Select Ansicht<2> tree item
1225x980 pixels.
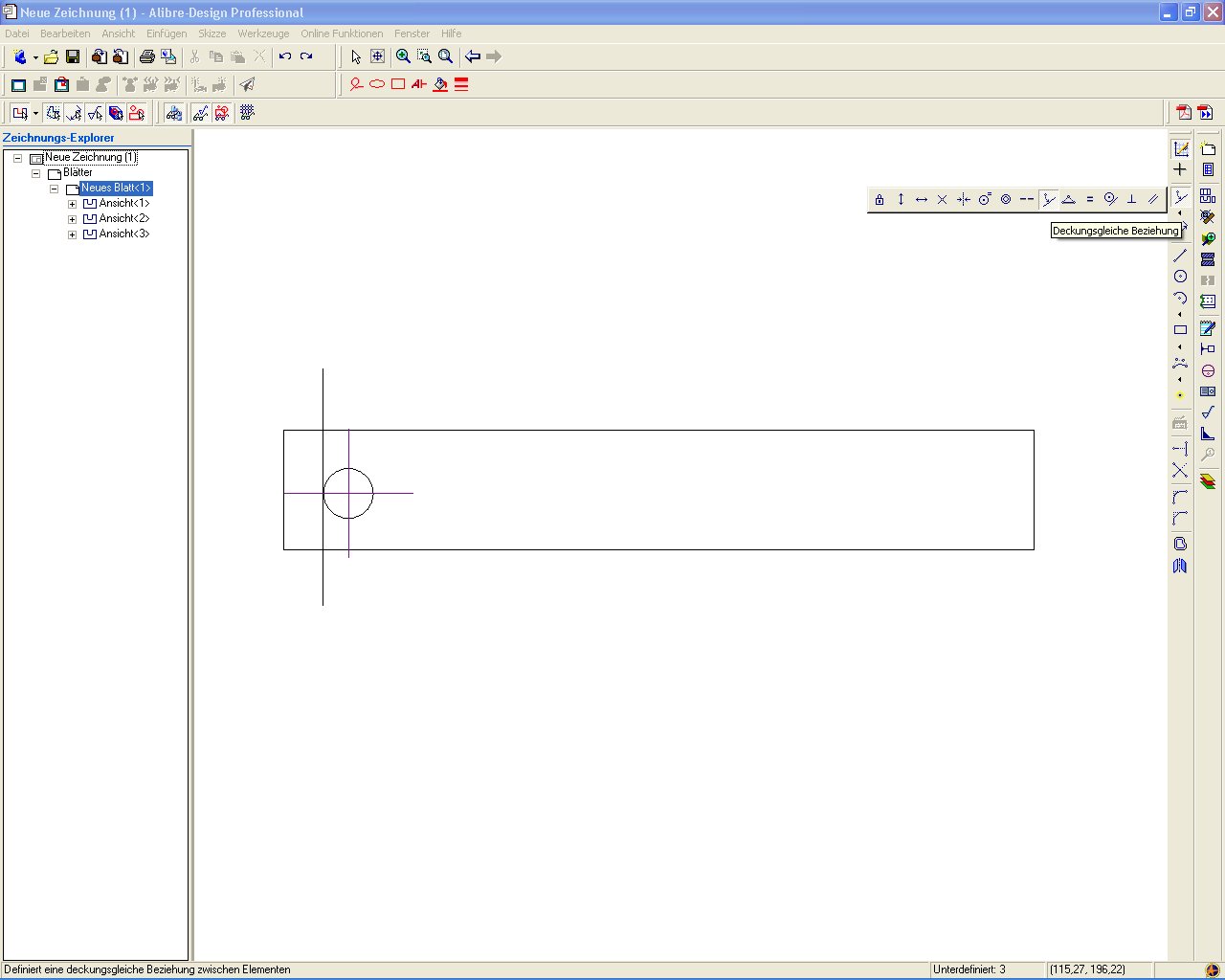coord(124,219)
